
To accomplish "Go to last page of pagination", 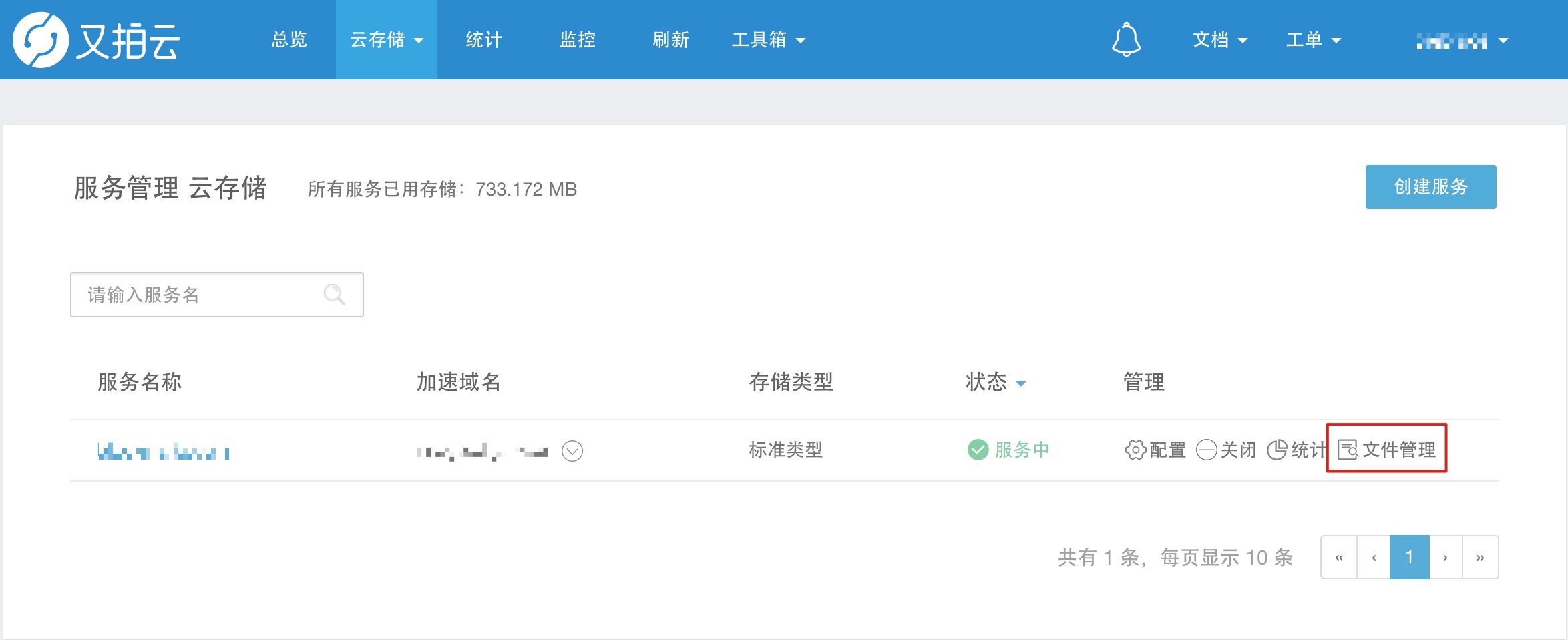I will click(x=1481, y=557).
